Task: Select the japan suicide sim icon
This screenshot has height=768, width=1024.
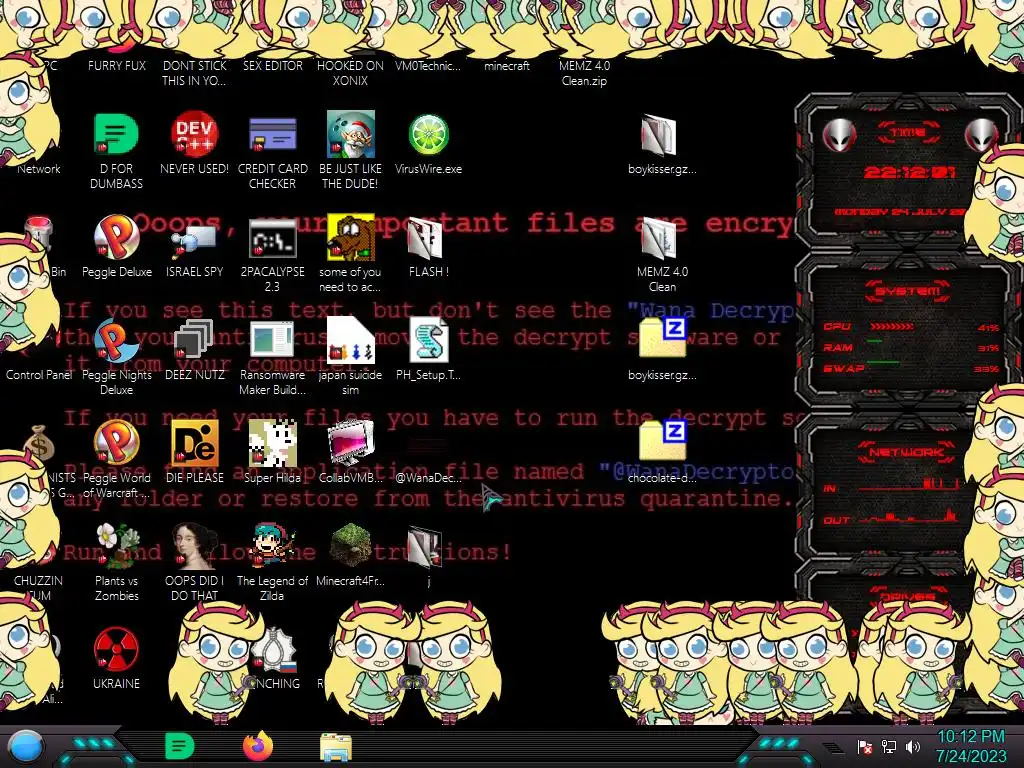Action: click(351, 340)
